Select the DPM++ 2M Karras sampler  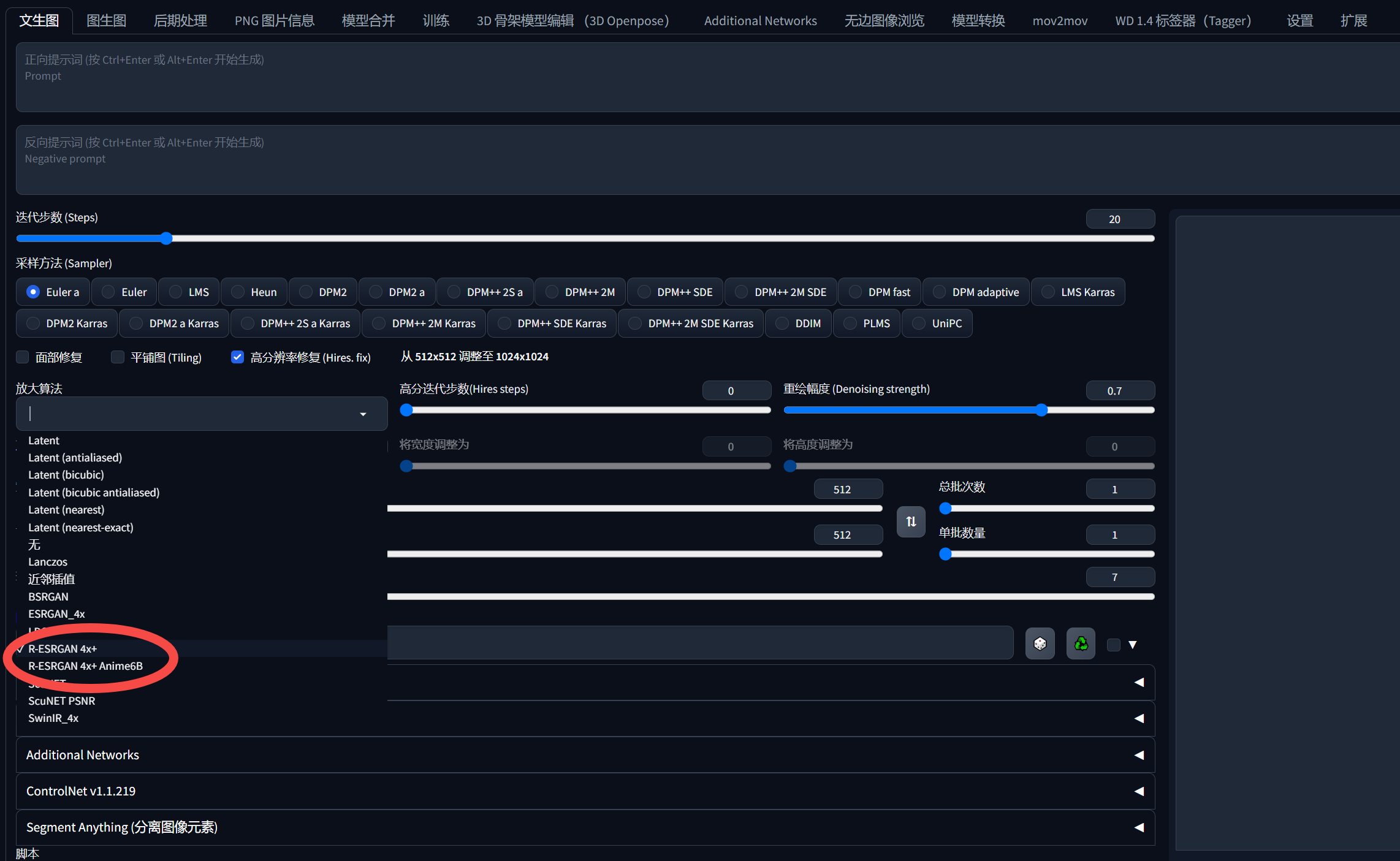pos(425,324)
